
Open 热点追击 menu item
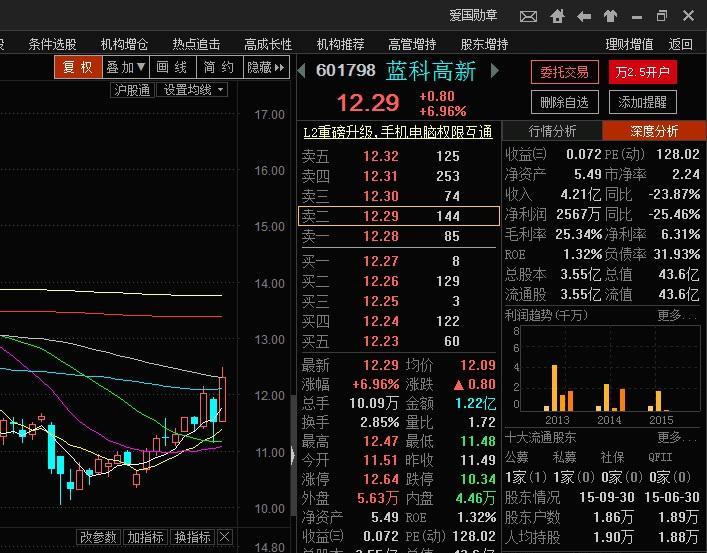(x=196, y=44)
